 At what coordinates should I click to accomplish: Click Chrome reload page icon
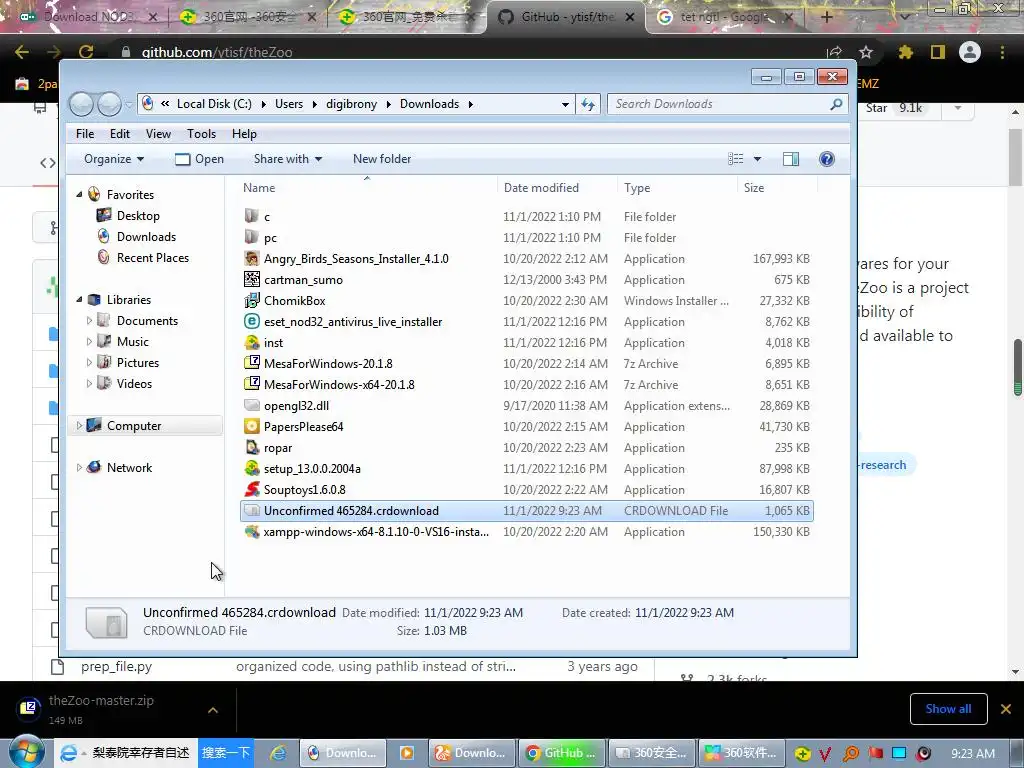(x=86, y=52)
